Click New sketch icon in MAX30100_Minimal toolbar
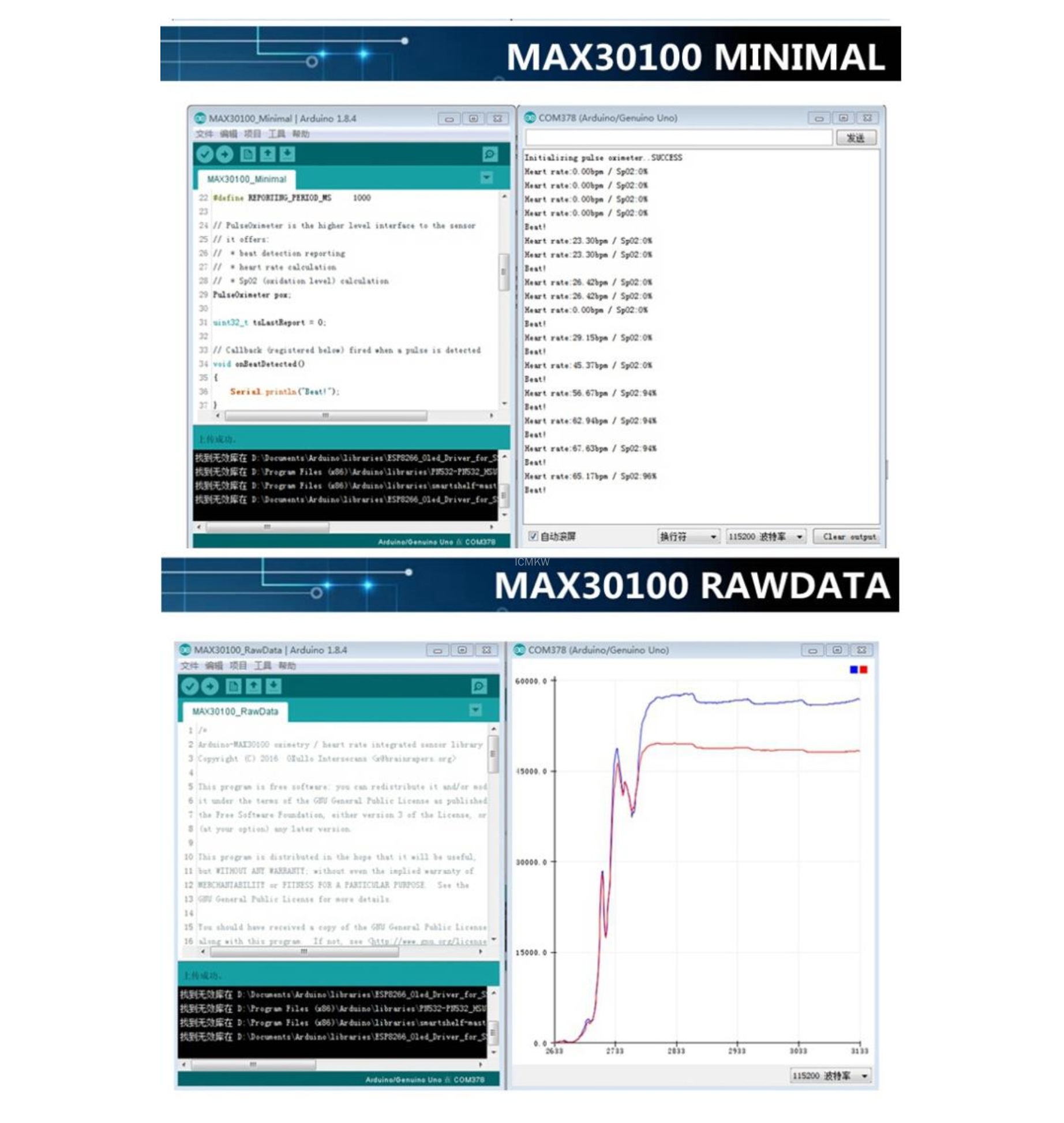This screenshot has width=1064, height=1123. [x=248, y=154]
